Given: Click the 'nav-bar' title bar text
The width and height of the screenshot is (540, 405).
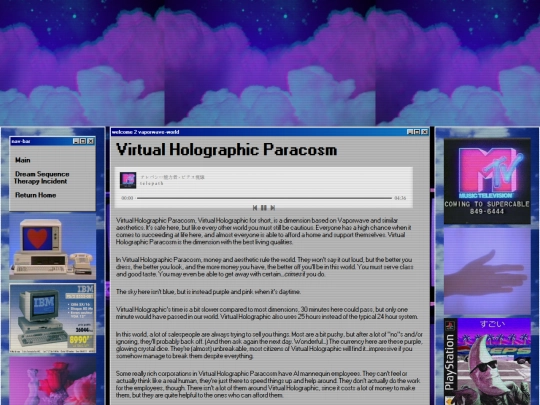Looking at the screenshot, I should point(21,141).
